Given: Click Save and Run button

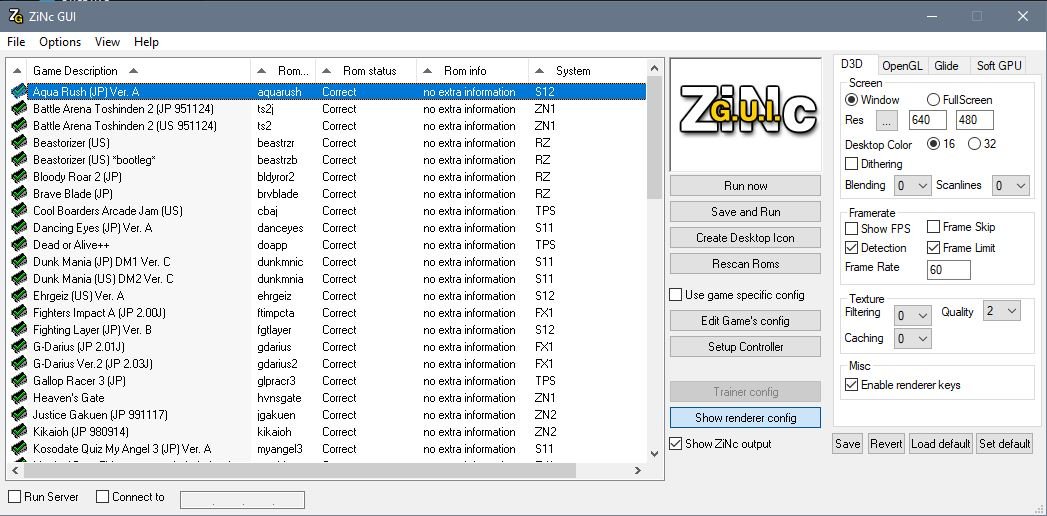Looking at the screenshot, I should [x=745, y=212].
